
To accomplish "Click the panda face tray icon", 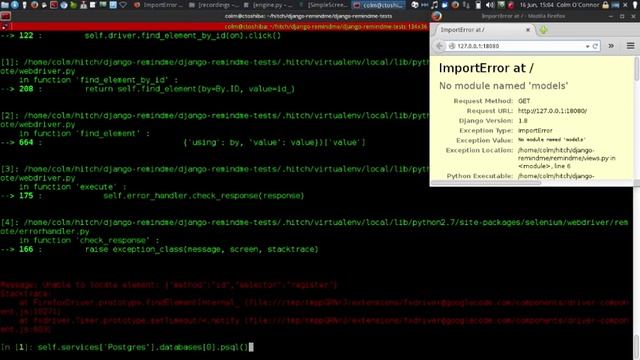I will [x=415, y=5].
